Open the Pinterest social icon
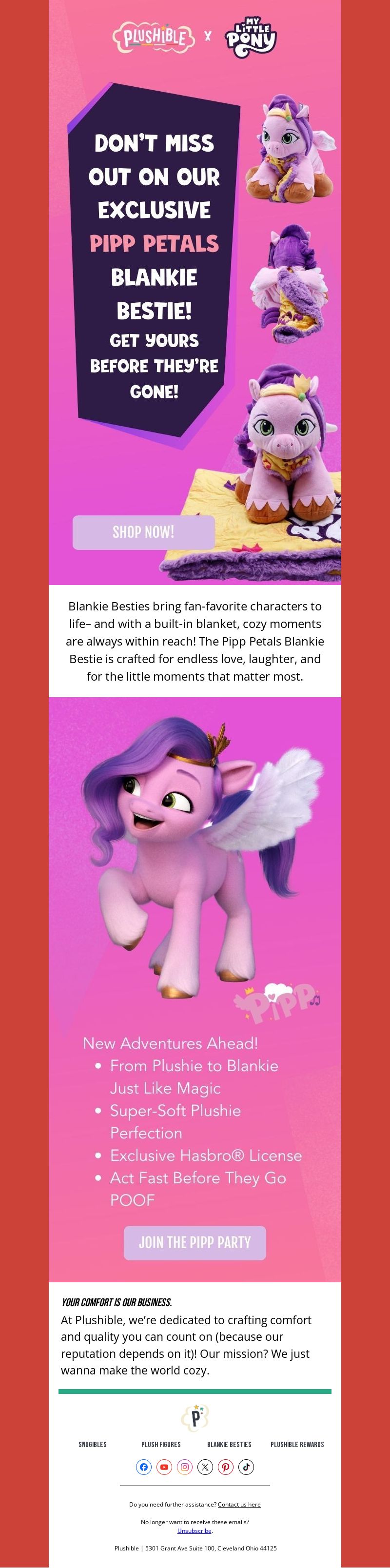 (226, 1467)
